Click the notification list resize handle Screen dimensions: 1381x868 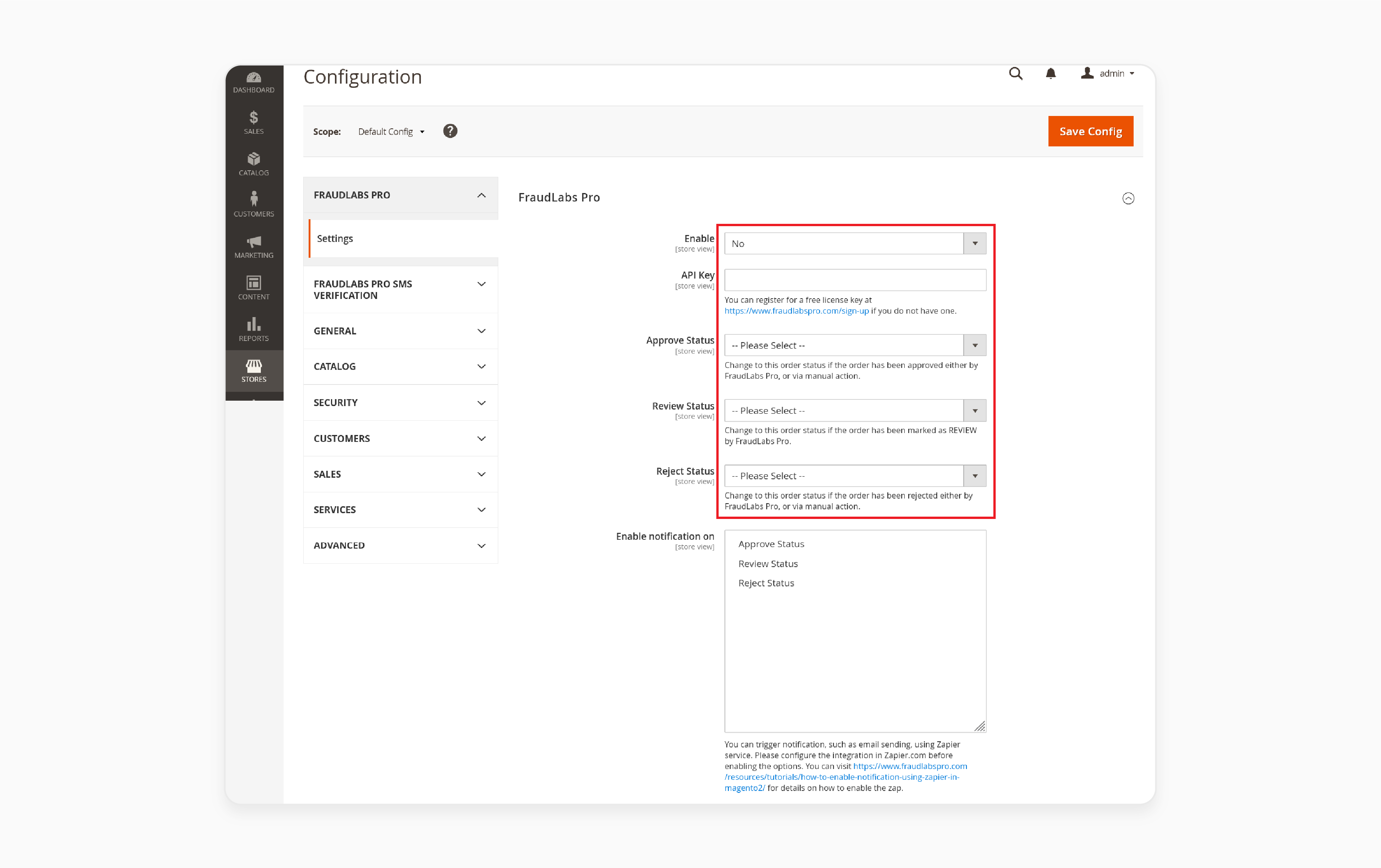[979, 726]
